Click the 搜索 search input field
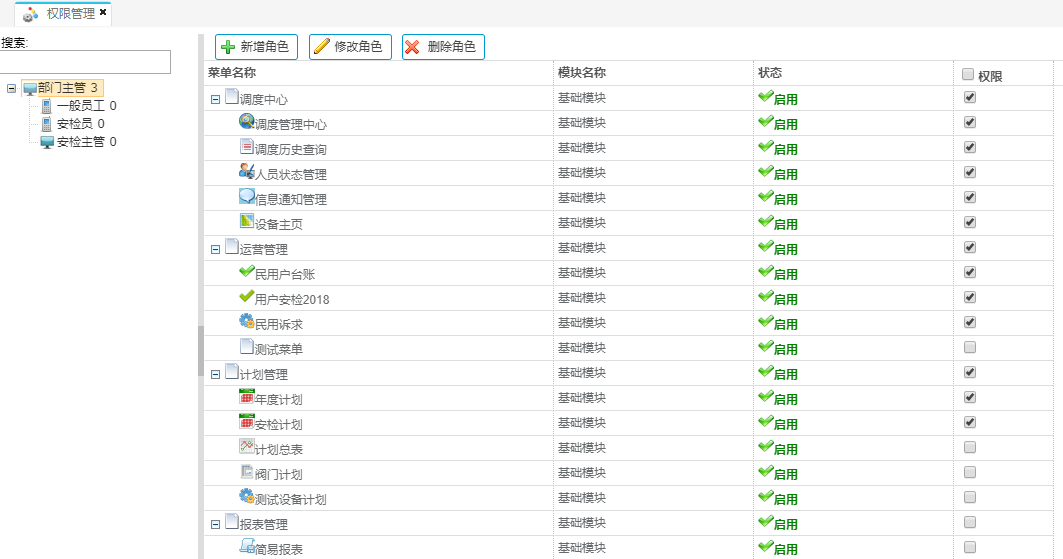This screenshot has width=1063, height=559. pos(86,62)
